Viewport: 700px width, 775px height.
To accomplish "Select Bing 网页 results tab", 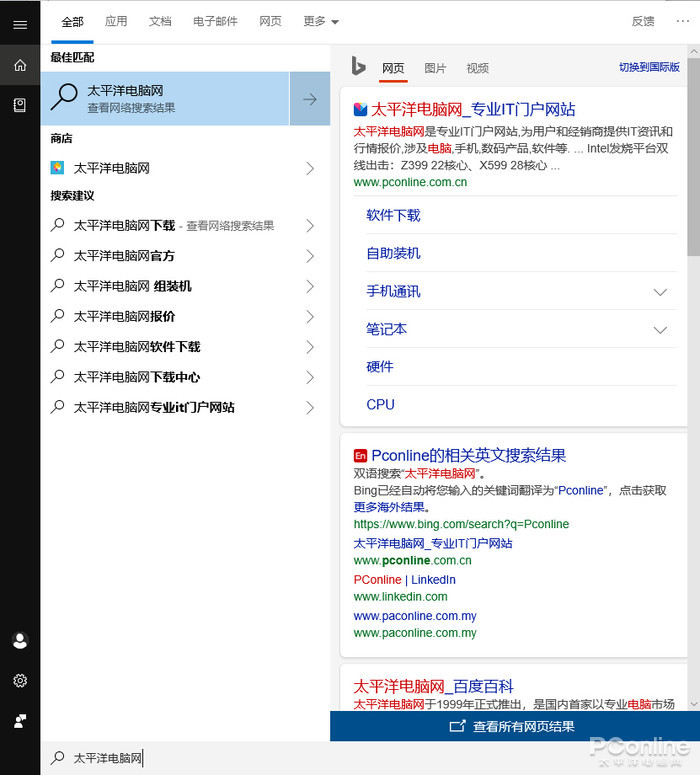I will tap(393, 68).
